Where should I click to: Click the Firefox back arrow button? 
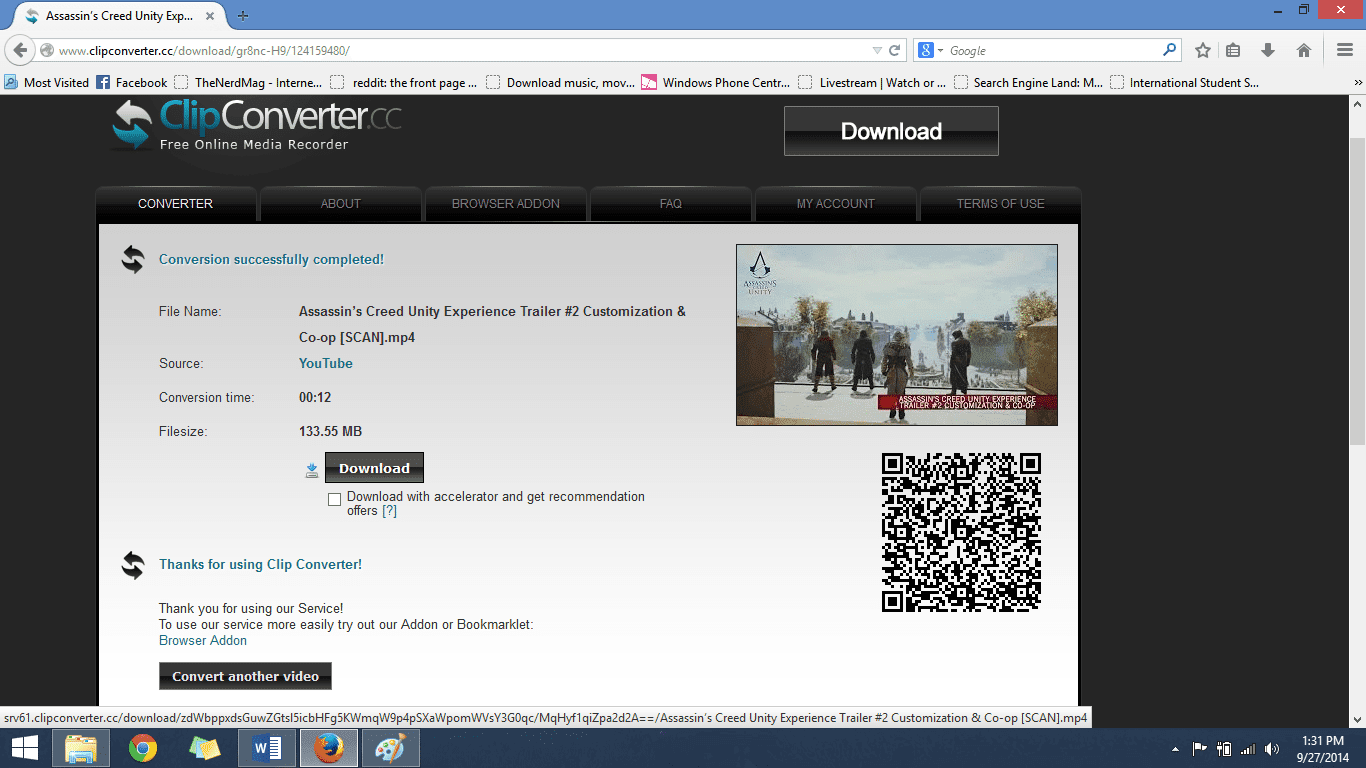tap(20, 50)
